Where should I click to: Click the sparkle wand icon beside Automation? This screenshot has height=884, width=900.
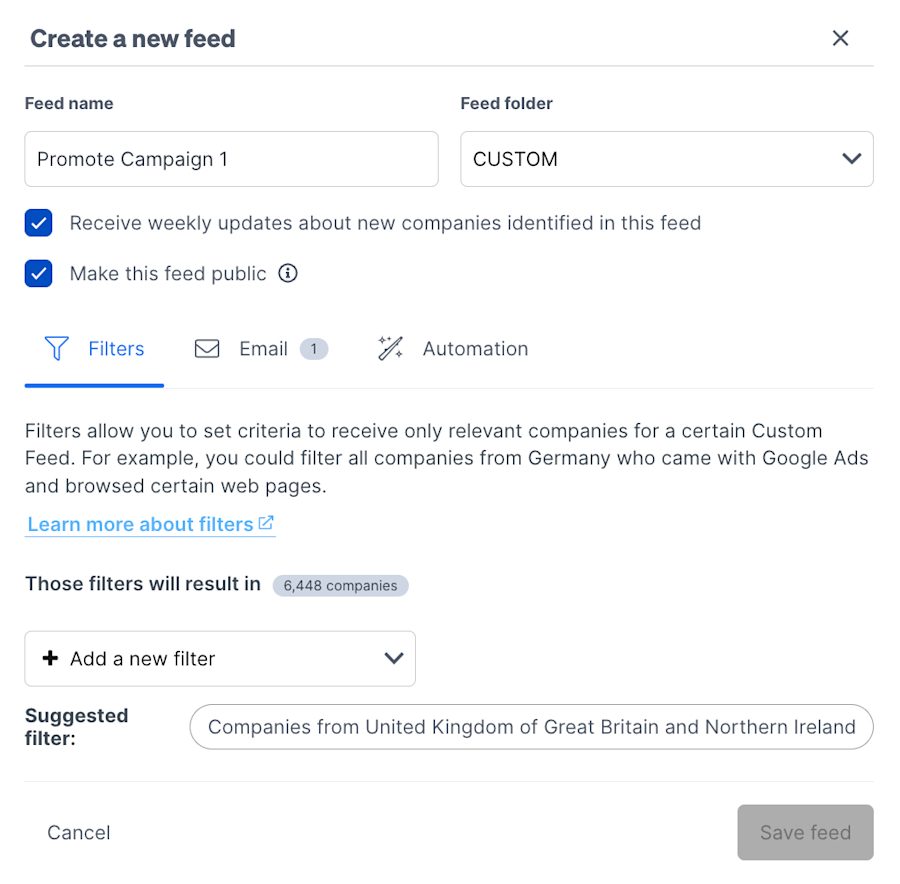389,348
